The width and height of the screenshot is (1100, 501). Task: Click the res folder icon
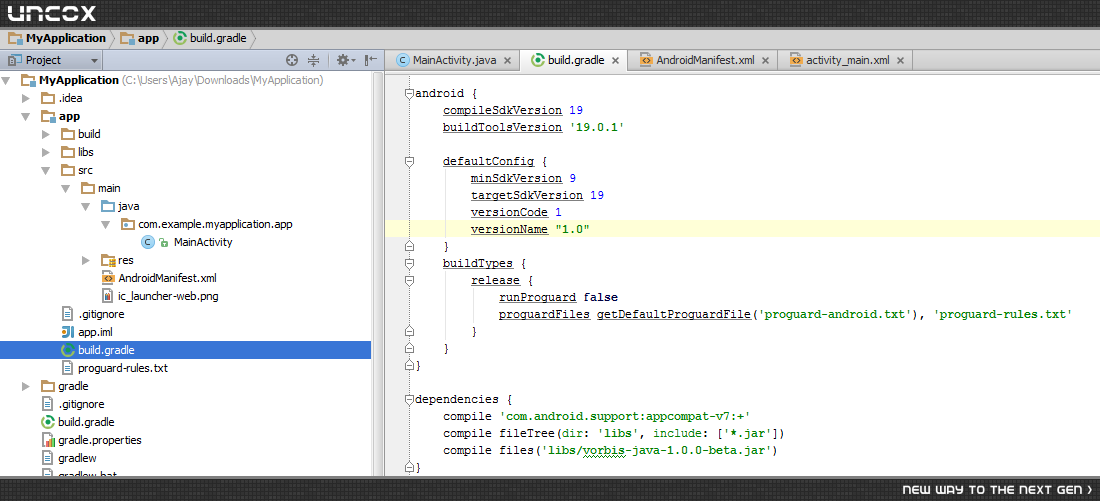(107, 260)
